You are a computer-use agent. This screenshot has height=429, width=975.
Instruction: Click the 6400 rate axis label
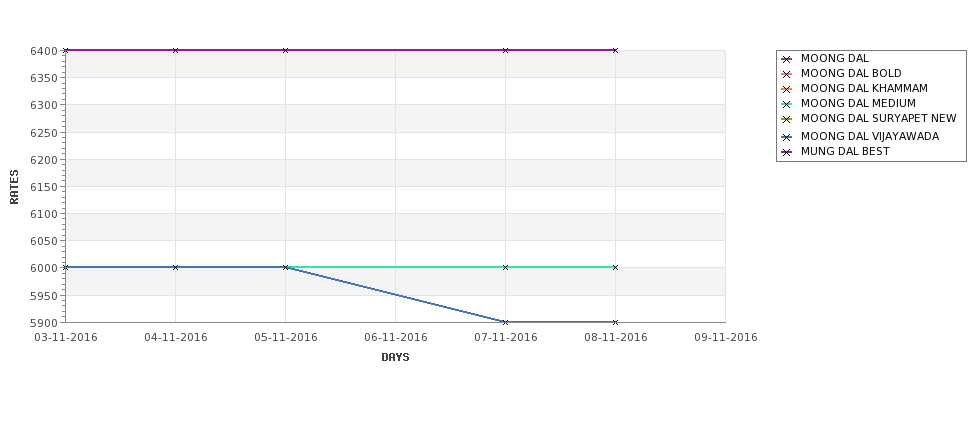[44, 51]
